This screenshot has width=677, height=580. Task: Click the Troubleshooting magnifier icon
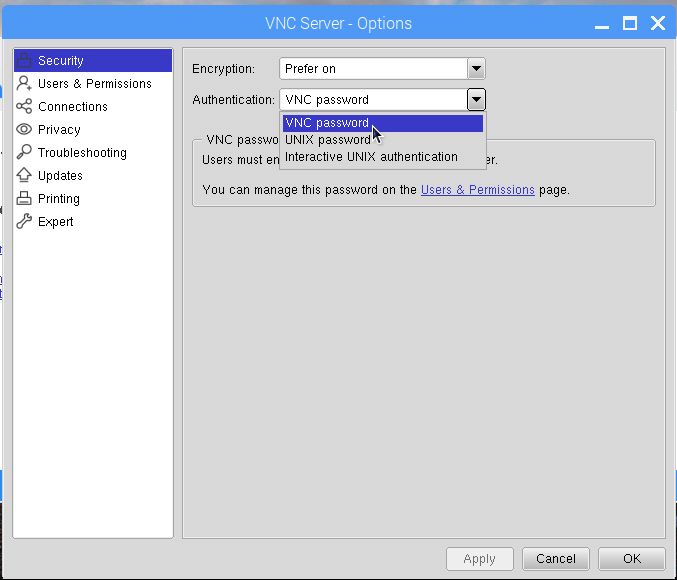(x=25, y=153)
